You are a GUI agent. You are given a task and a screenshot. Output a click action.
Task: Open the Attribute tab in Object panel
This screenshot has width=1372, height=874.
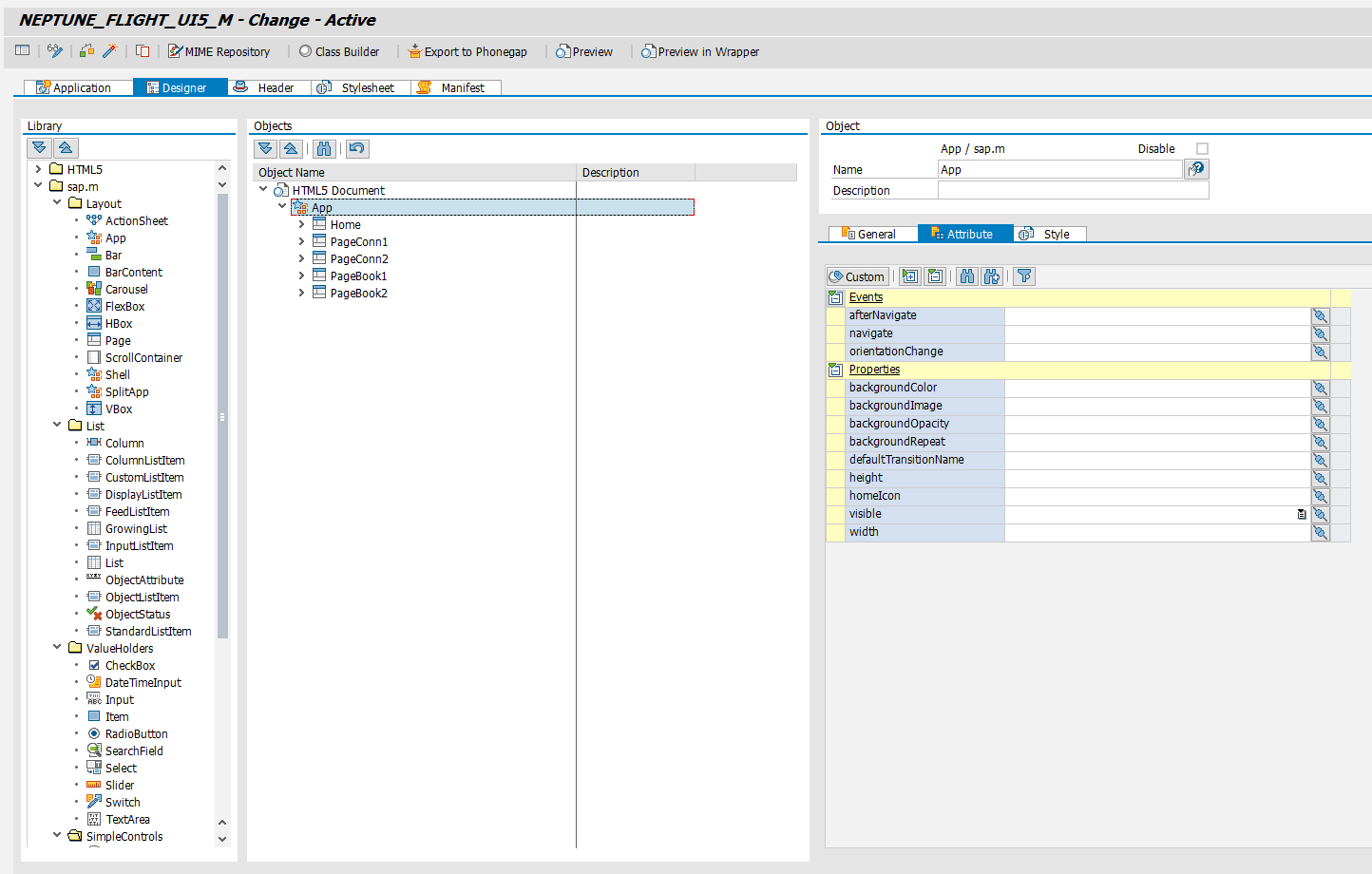click(965, 234)
